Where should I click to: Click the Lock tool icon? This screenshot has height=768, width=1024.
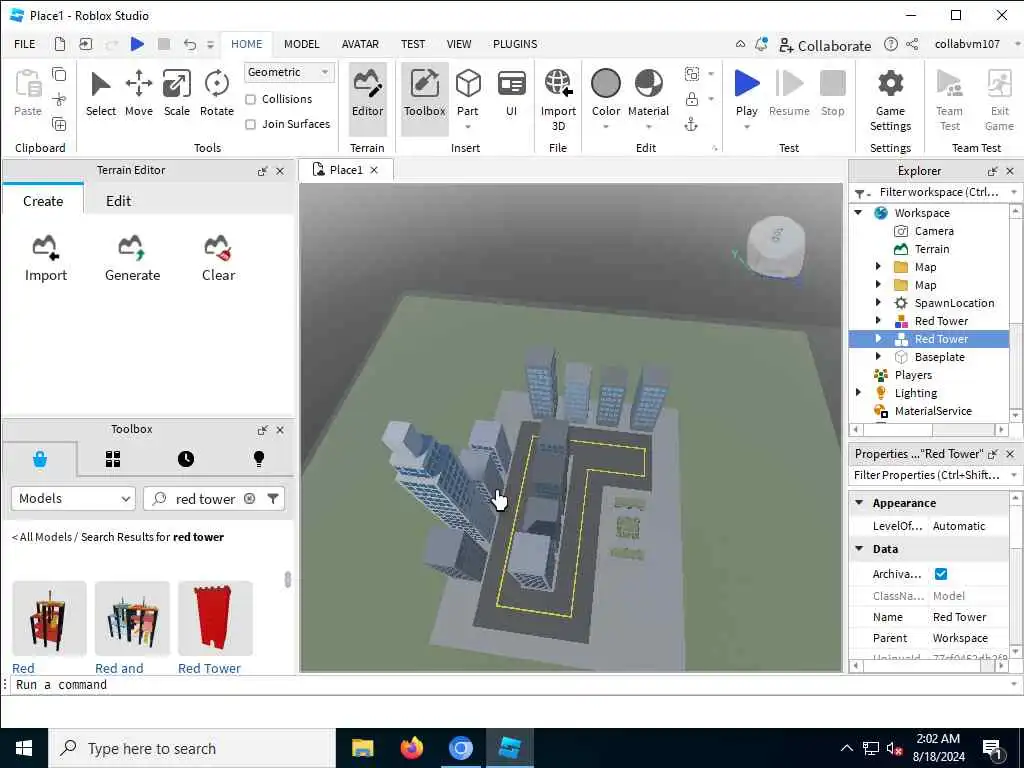coord(692,99)
